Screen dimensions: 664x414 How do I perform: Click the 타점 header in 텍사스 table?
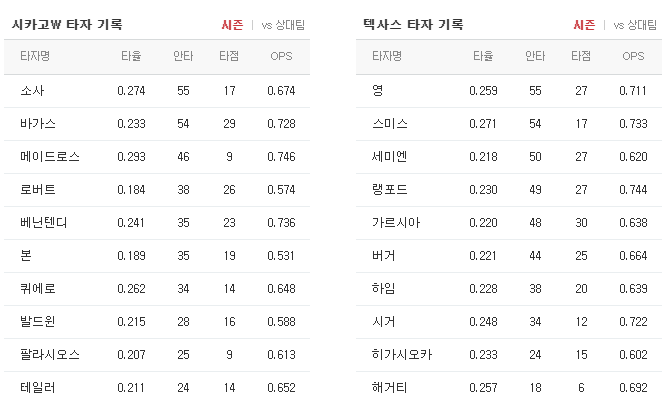(581, 56)
